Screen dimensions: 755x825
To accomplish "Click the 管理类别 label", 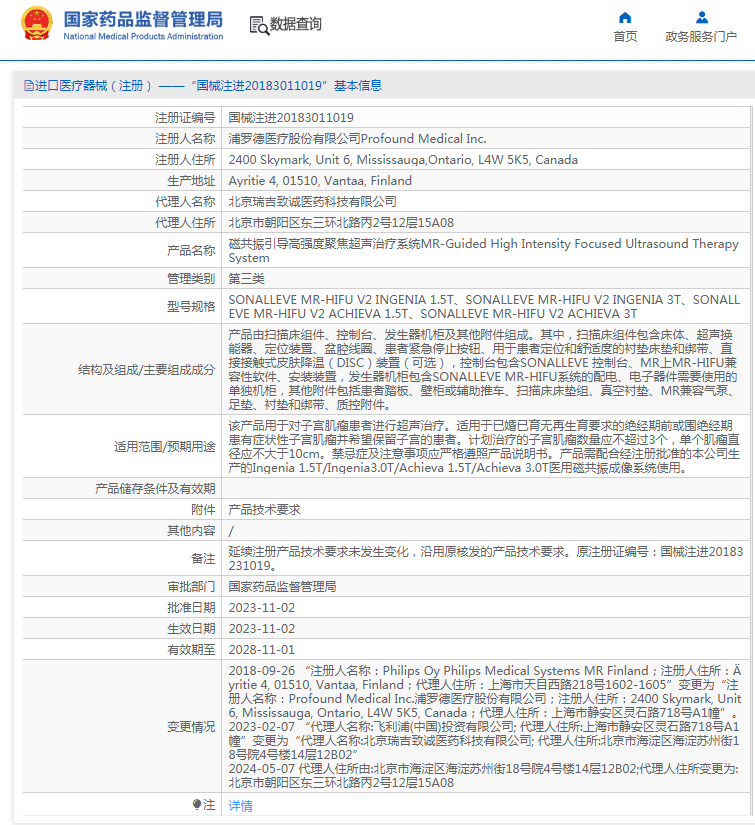I will [191, 278].
